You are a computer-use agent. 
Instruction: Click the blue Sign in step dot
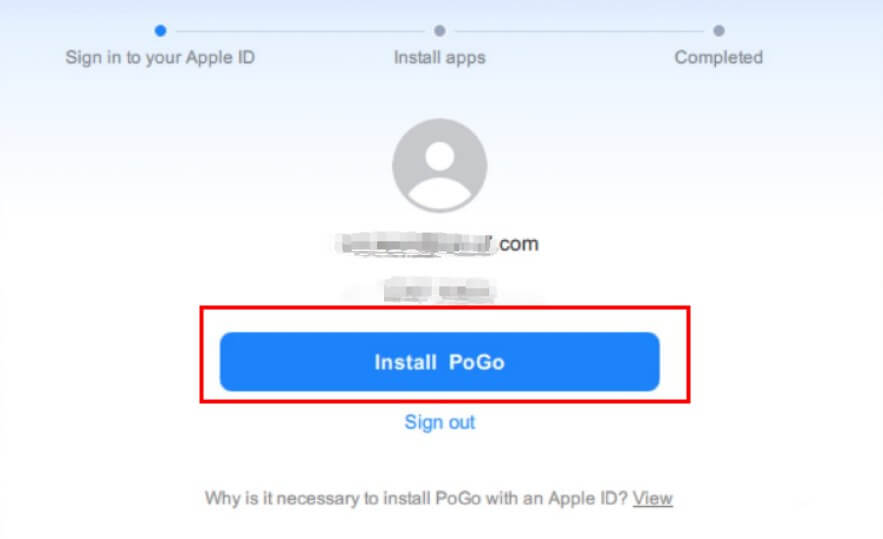click(160, 30)
